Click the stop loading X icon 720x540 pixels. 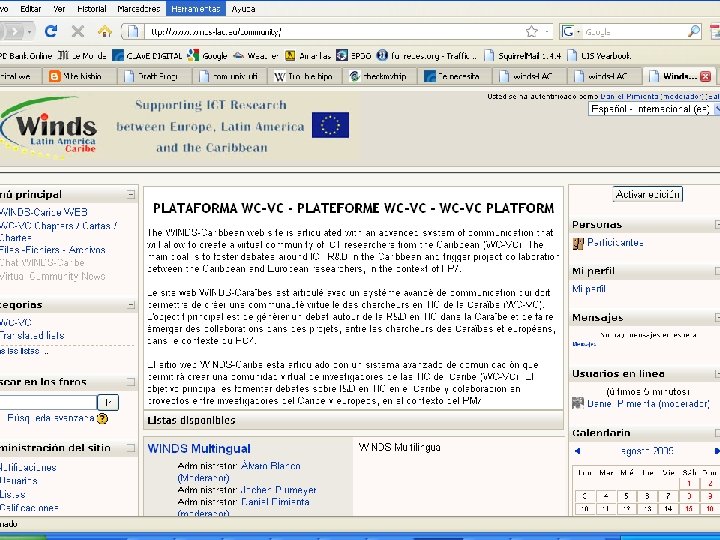(x=78, y=31)
